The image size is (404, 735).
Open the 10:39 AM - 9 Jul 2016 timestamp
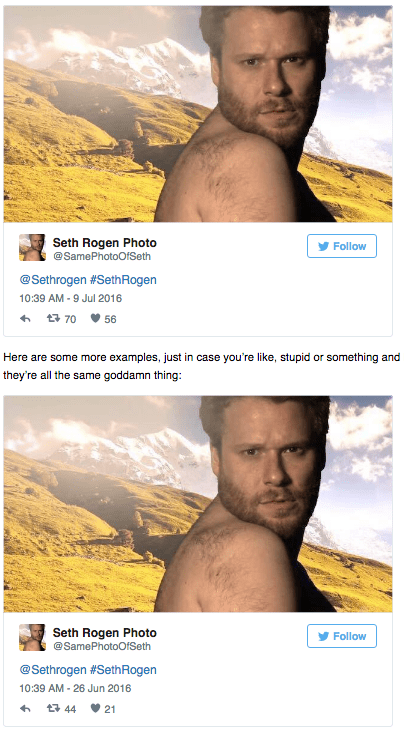click(70, 298)
